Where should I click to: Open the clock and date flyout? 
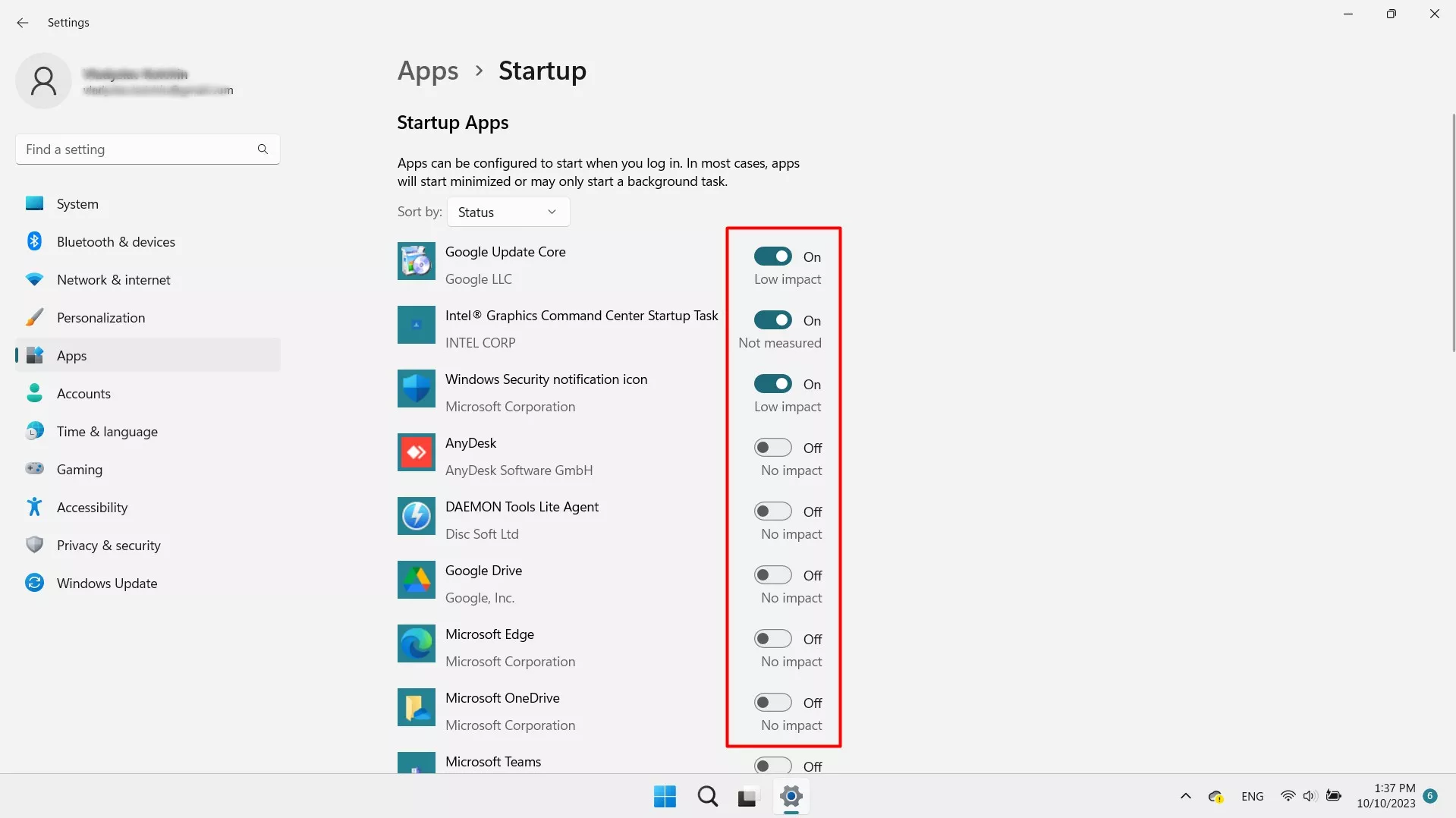pyautogui.click(x=1385, y=796)
